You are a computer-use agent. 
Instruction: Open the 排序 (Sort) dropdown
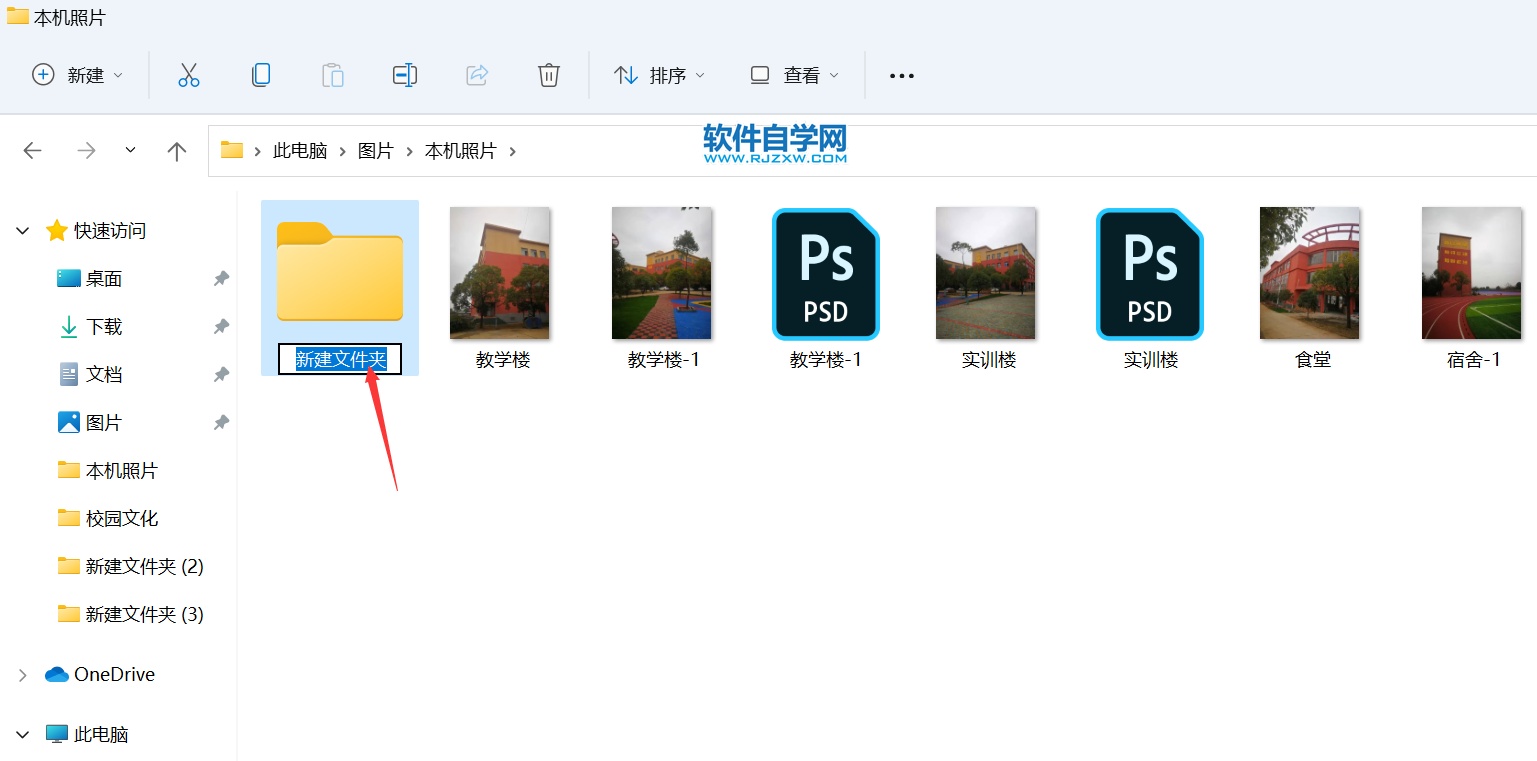click(x=659, y=75)
